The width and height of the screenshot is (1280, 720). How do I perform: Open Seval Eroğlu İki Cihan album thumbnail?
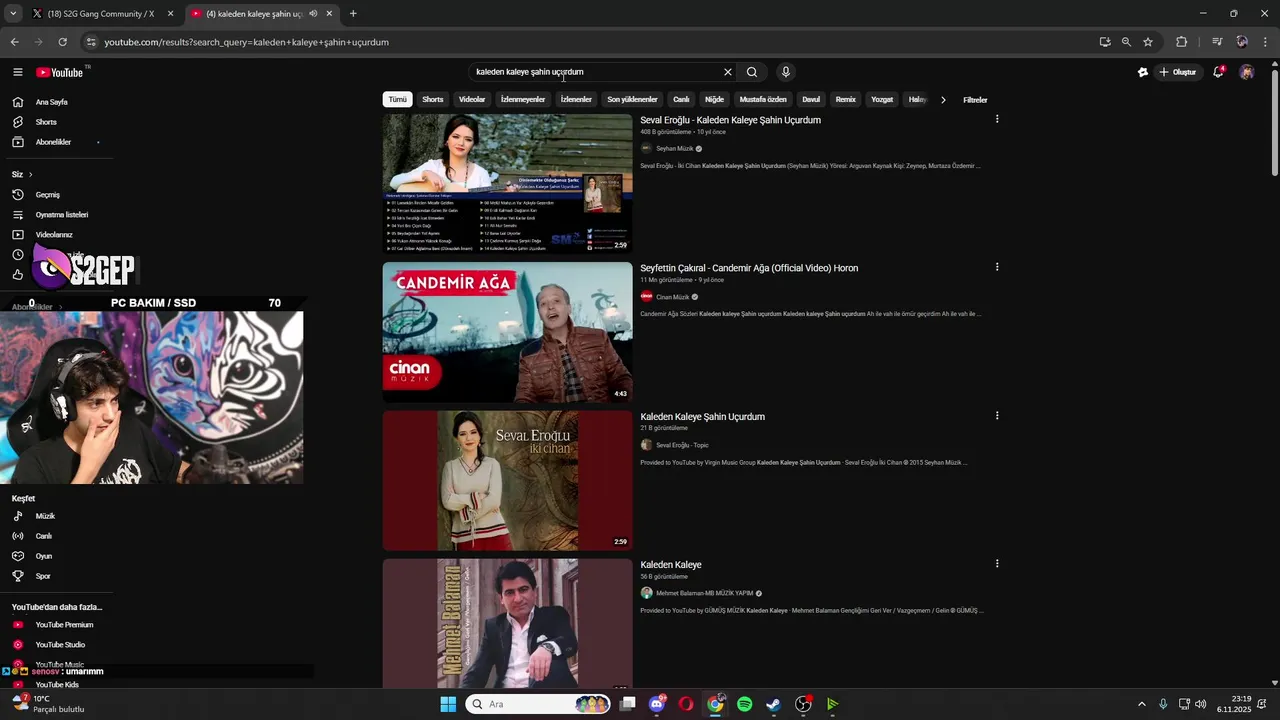507,480
